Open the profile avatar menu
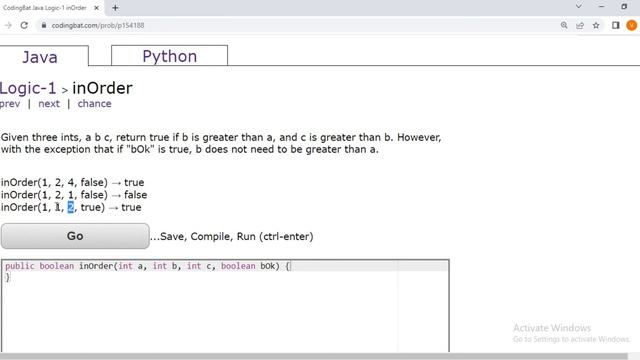Screen dimensions: 640x360 tap(631, 25)
